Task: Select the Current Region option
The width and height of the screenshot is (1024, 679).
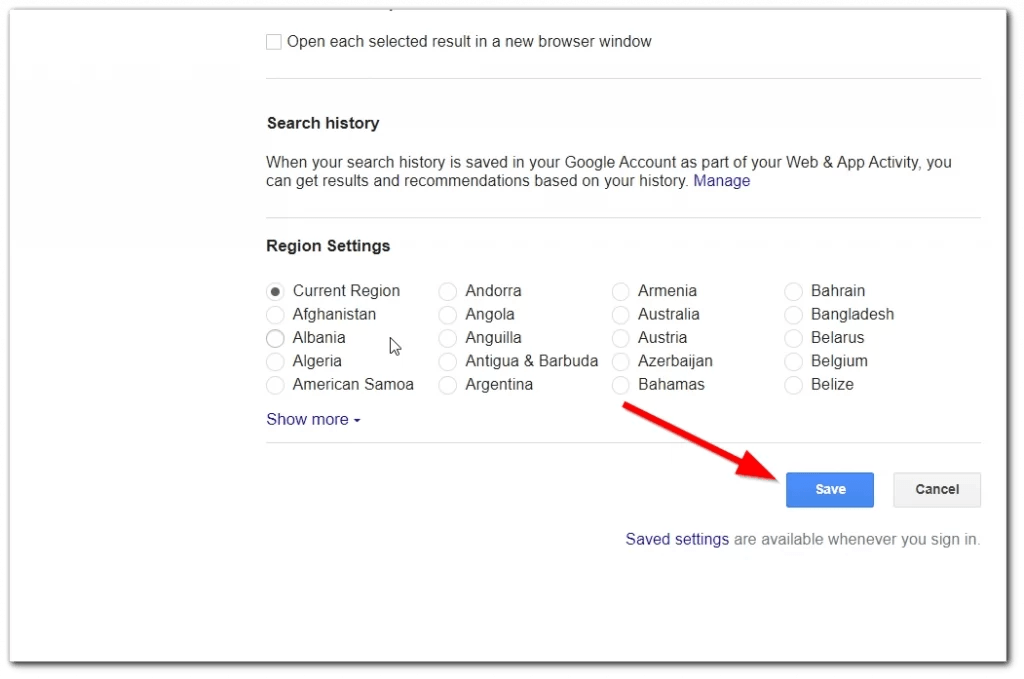Action: click(275, 290)
